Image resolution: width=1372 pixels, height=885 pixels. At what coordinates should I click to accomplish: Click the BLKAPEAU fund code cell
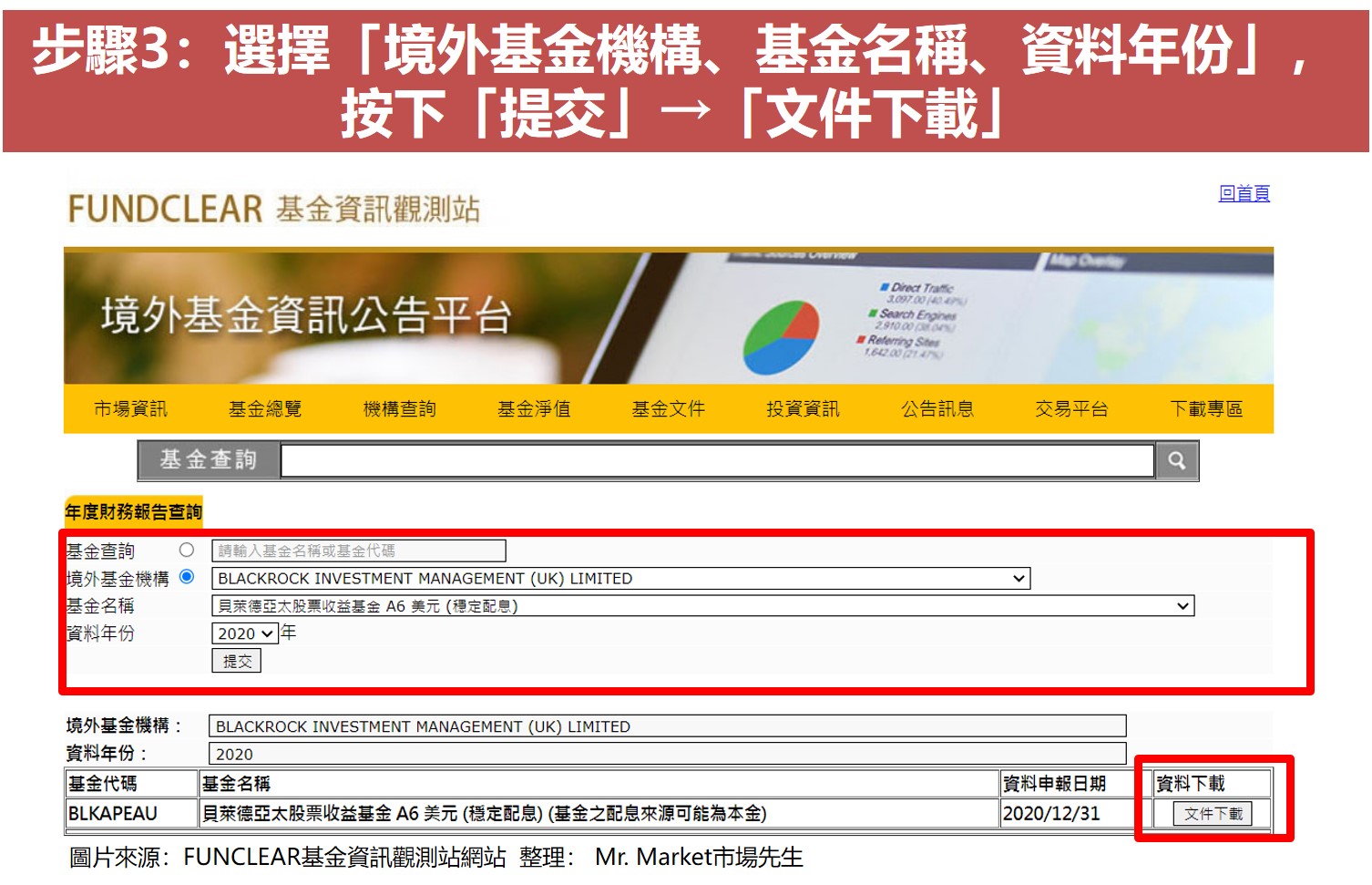[x=132, y=814]
